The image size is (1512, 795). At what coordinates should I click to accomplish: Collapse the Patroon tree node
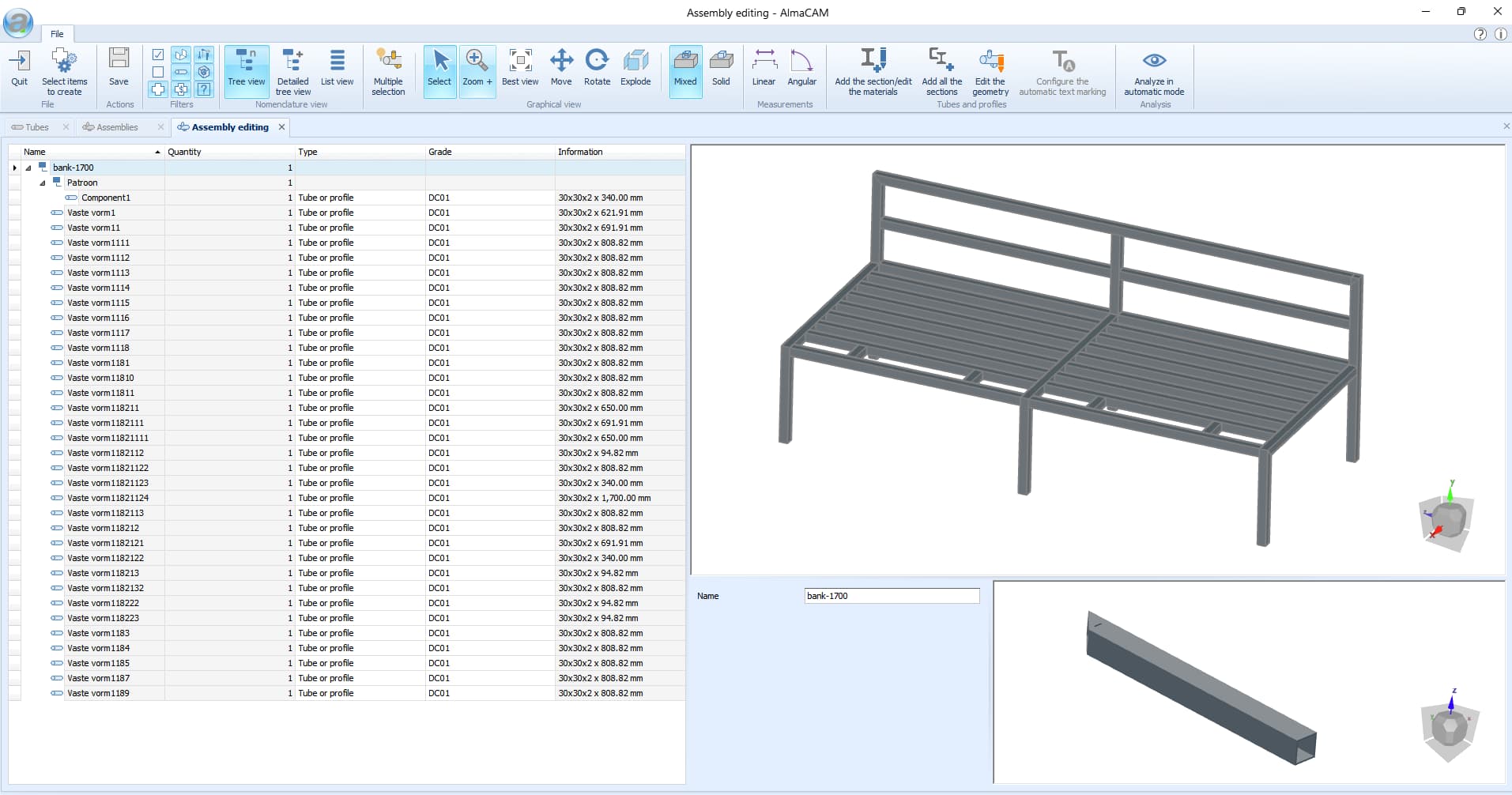[42, 182]
